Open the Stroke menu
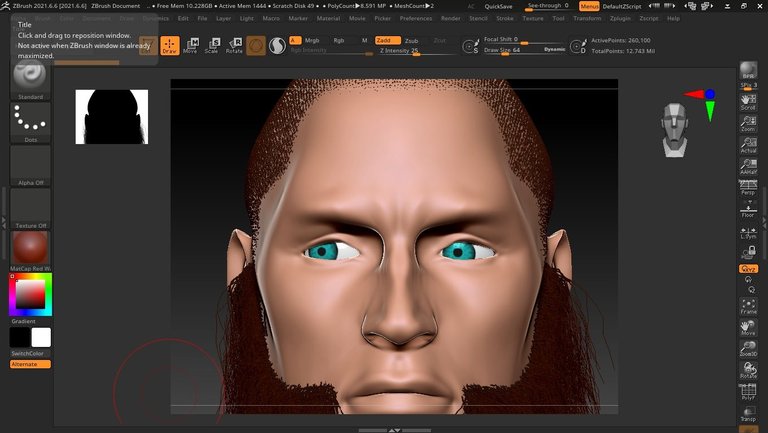 (x=505, y=18)
